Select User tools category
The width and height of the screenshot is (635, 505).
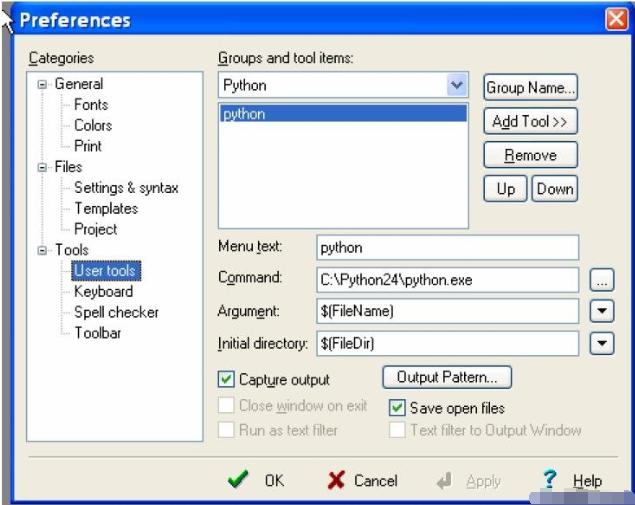pyautogui.click(x=106, y=271)
